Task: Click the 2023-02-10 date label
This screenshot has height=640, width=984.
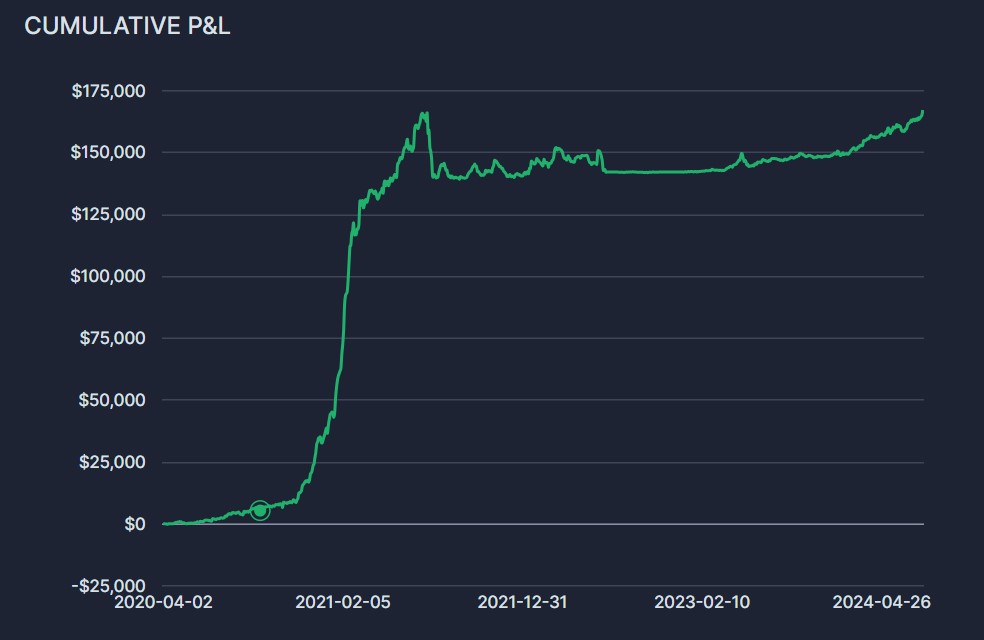Action: pos(702,602)
